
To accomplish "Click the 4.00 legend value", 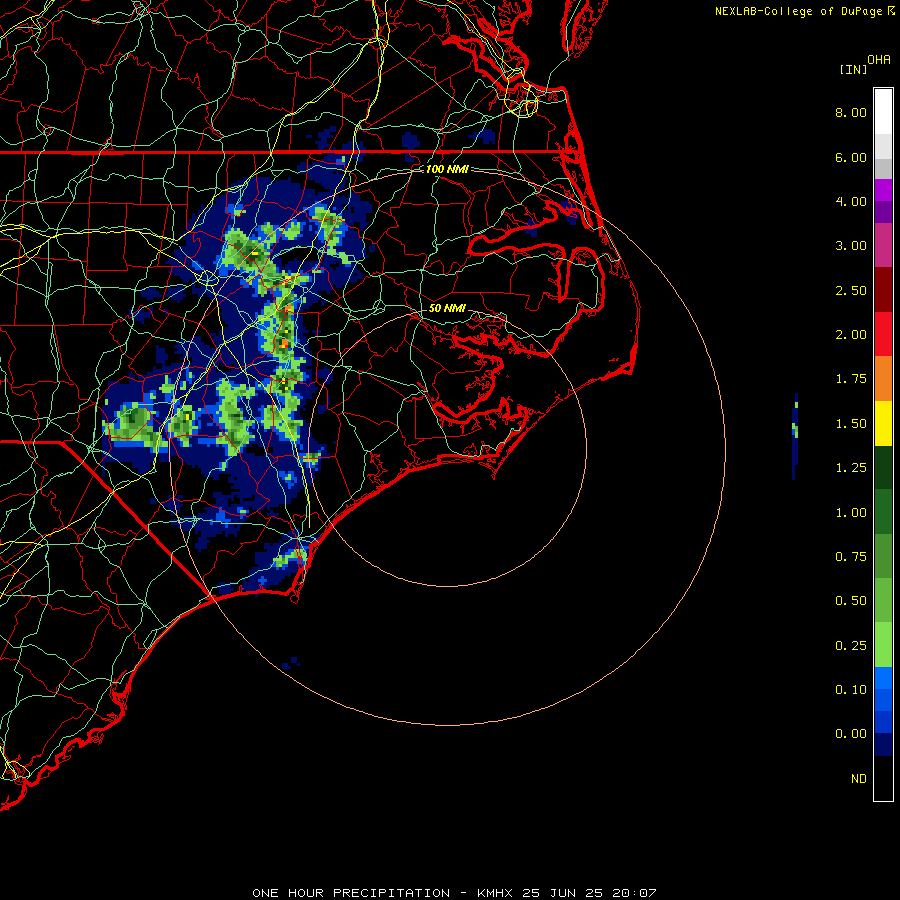I will click(851, 201).
